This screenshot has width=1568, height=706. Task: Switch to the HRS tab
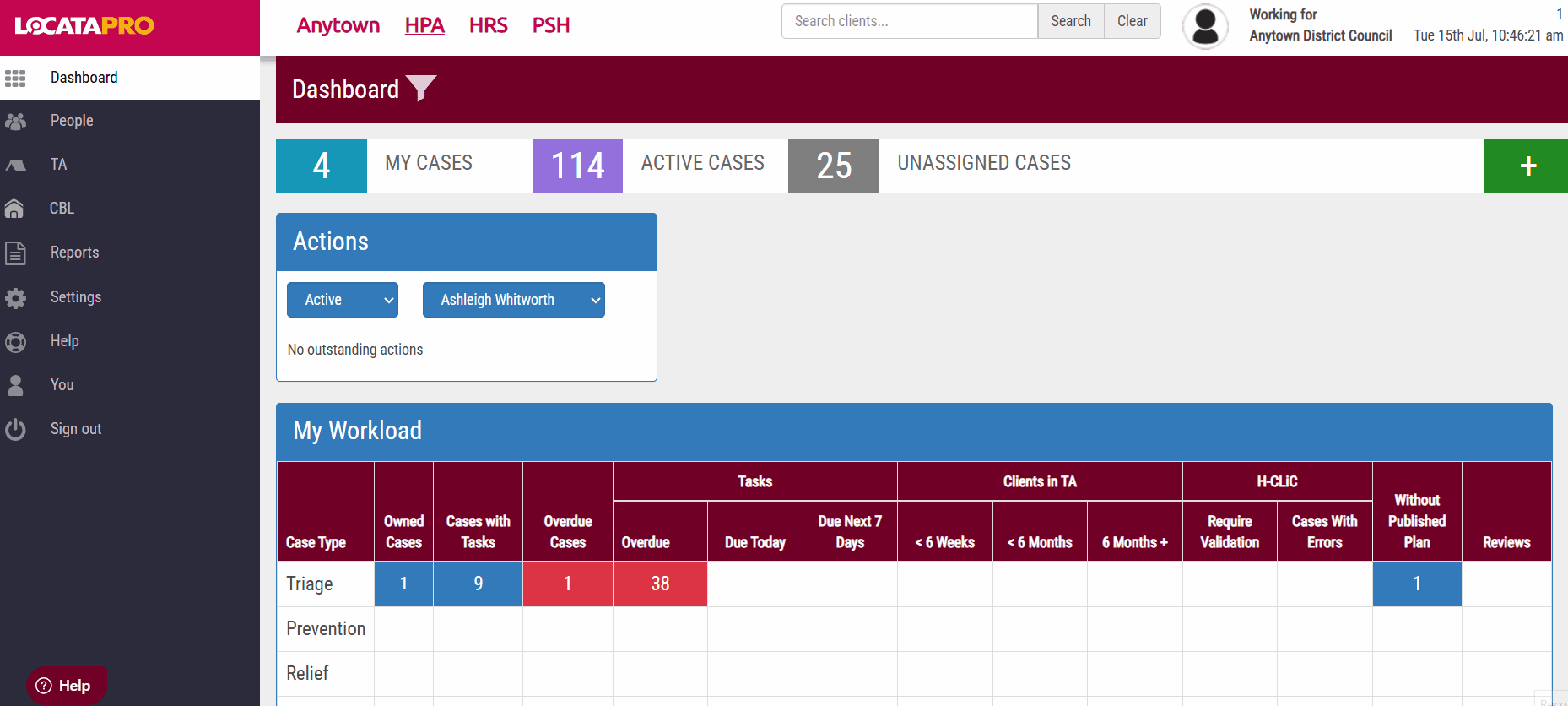click(489, 25)
